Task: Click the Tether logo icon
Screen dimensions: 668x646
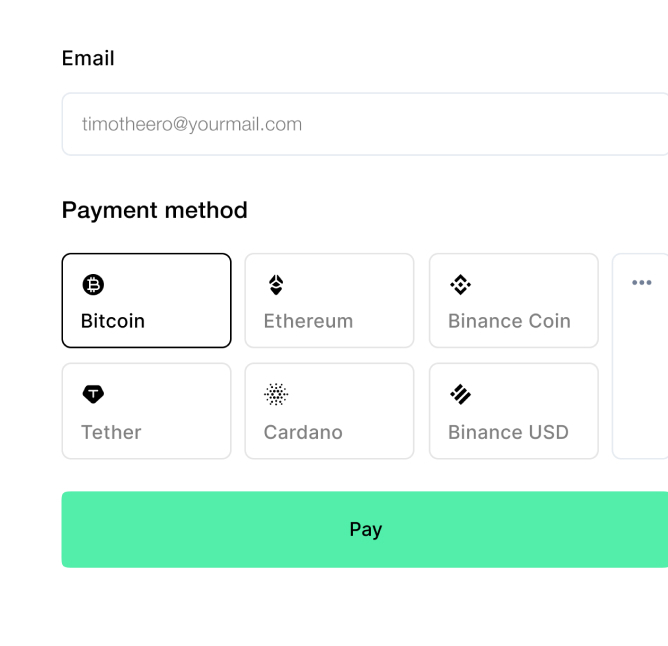Action: (x=93, y=395)
